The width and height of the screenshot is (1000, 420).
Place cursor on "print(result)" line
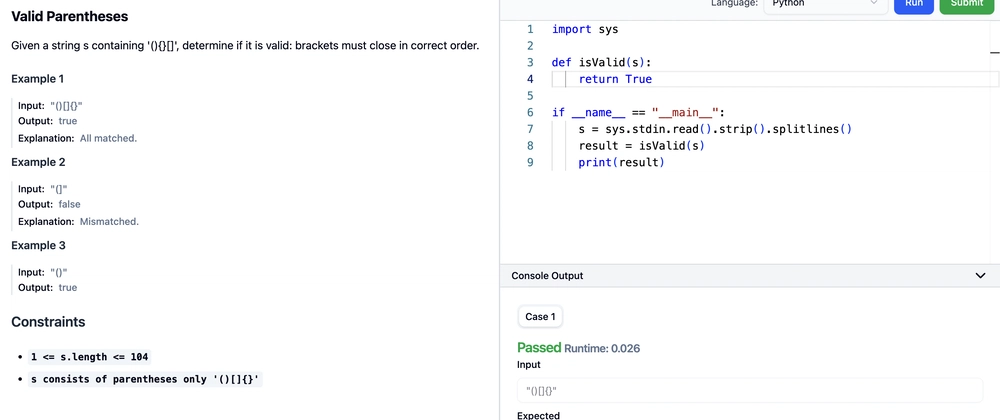tap(621, 163)
